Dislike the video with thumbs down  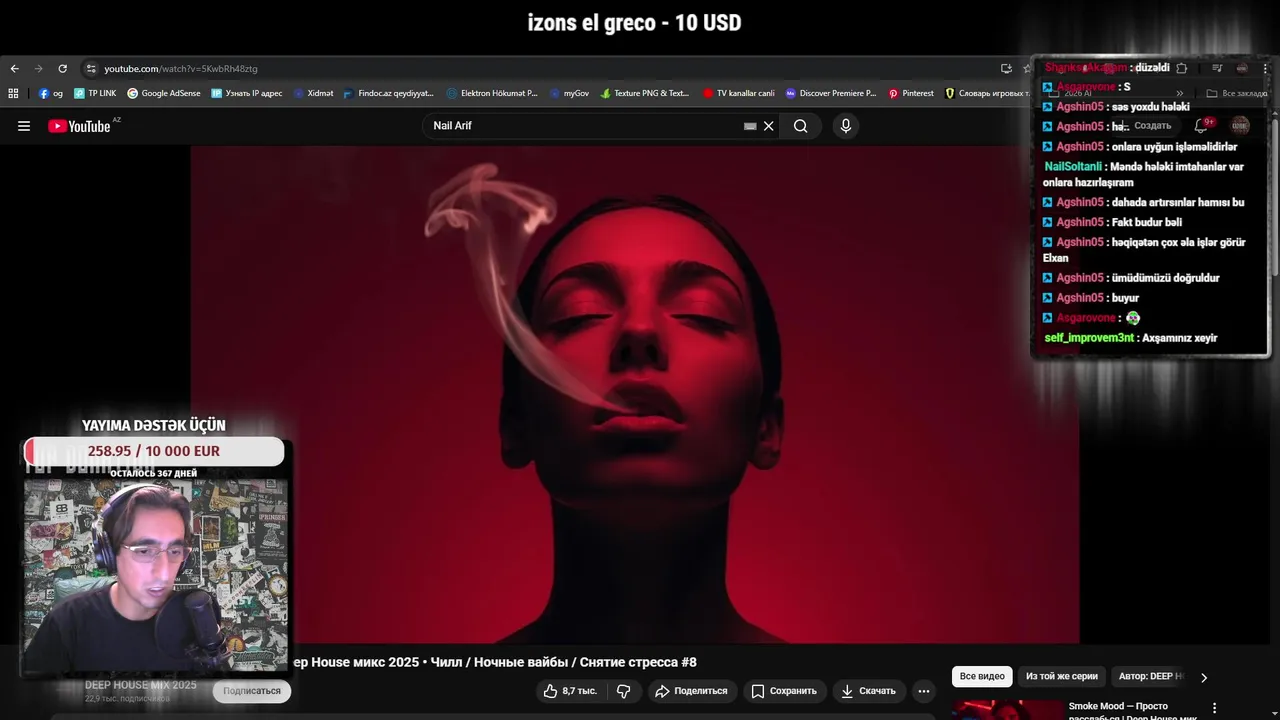coord(623,691)
